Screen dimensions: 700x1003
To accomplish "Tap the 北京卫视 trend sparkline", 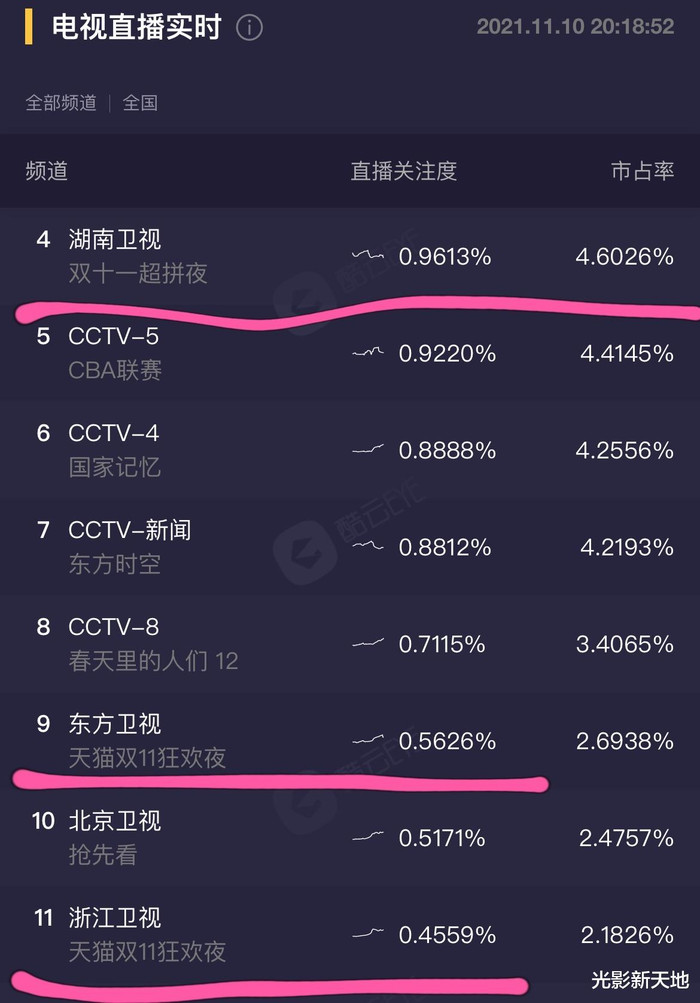I will (368, 837).
